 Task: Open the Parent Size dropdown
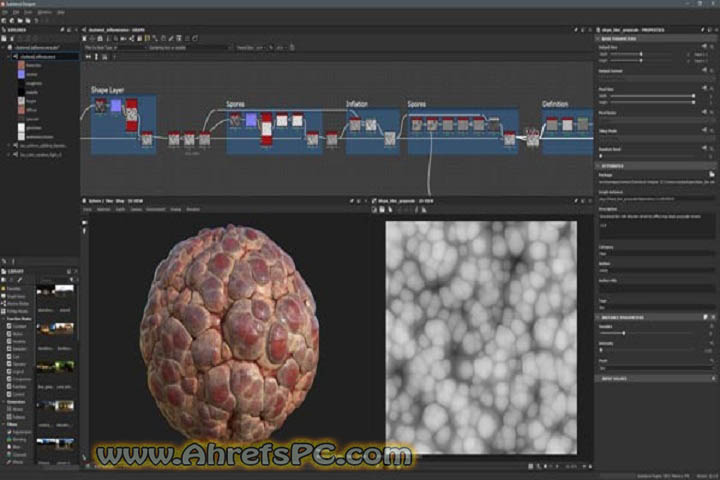coord(259,47)
